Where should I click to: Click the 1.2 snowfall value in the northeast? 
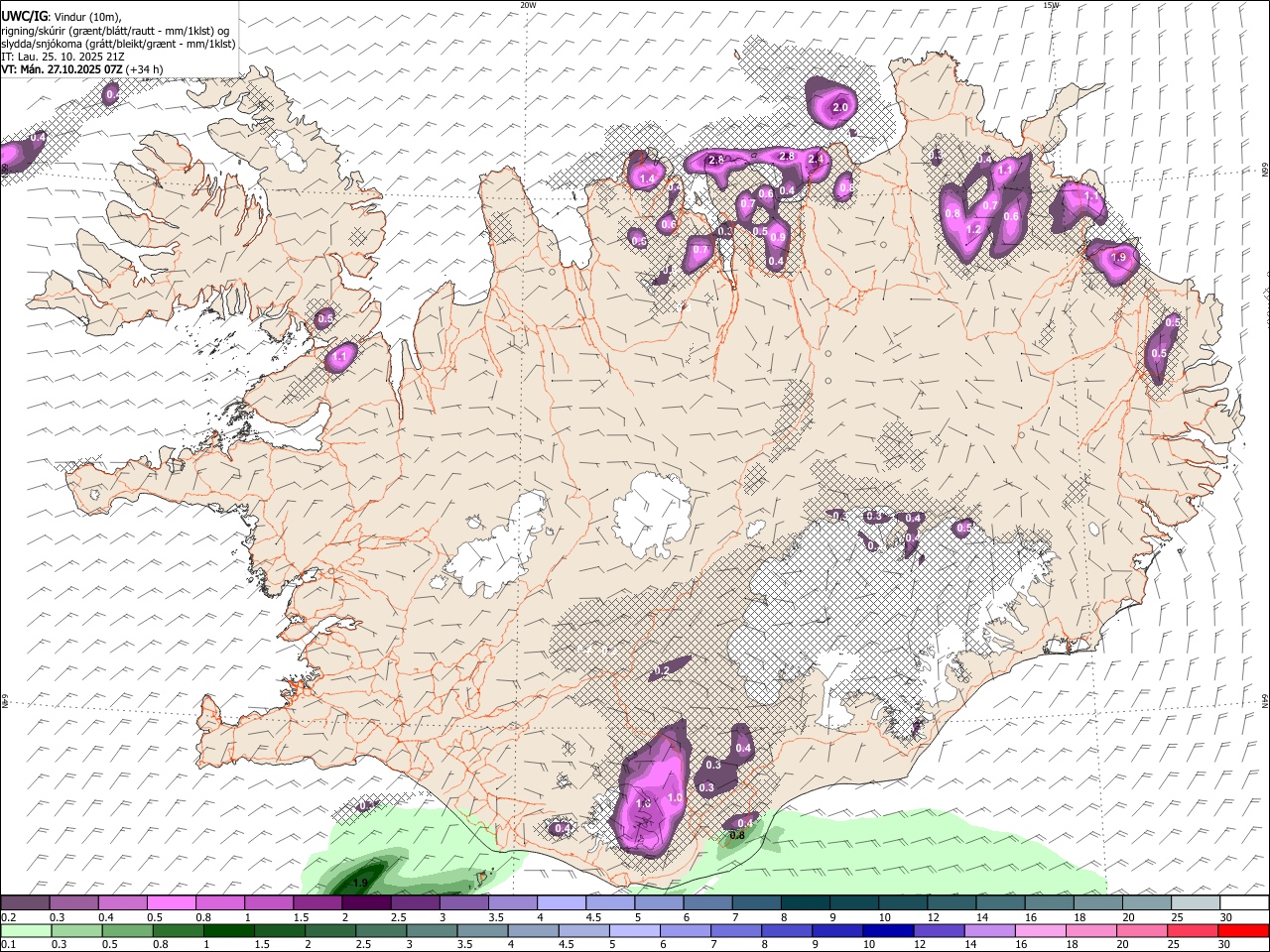pos(973,229)
